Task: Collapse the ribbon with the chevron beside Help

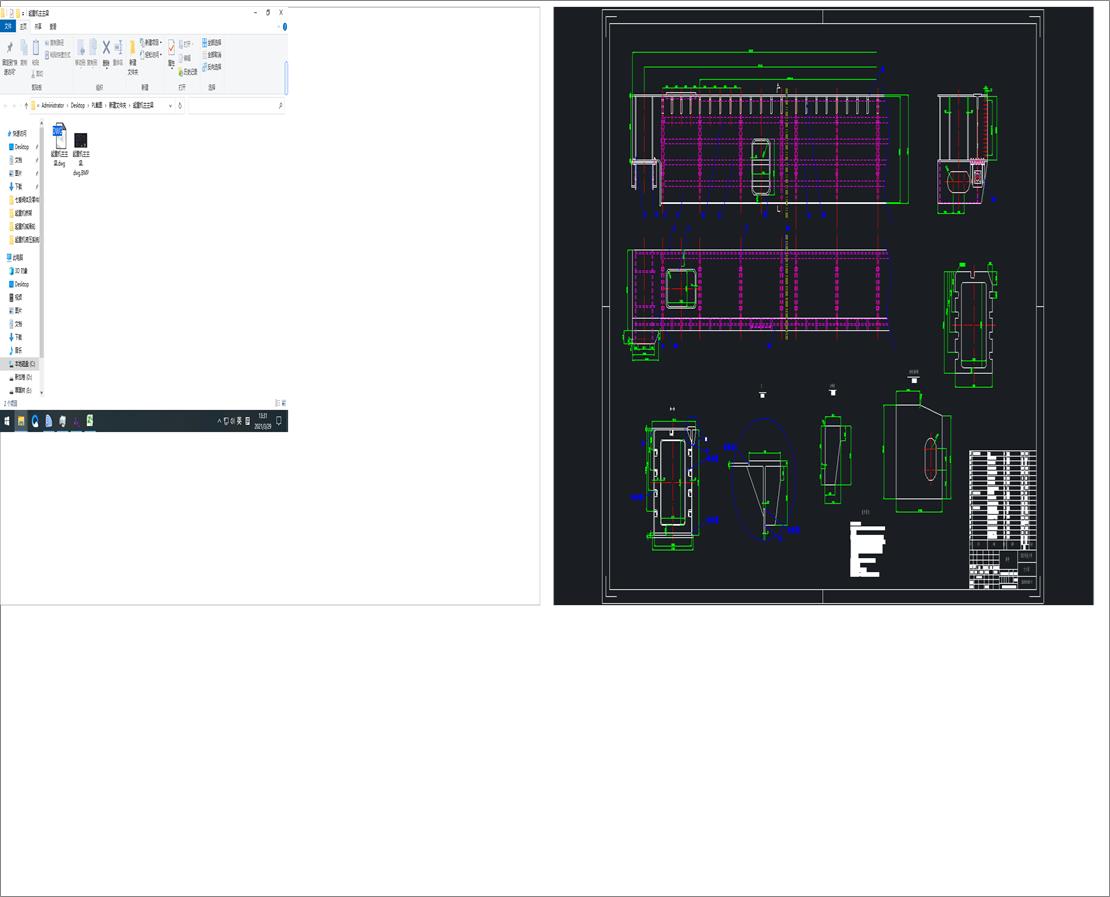Action: tap(278, 27)
